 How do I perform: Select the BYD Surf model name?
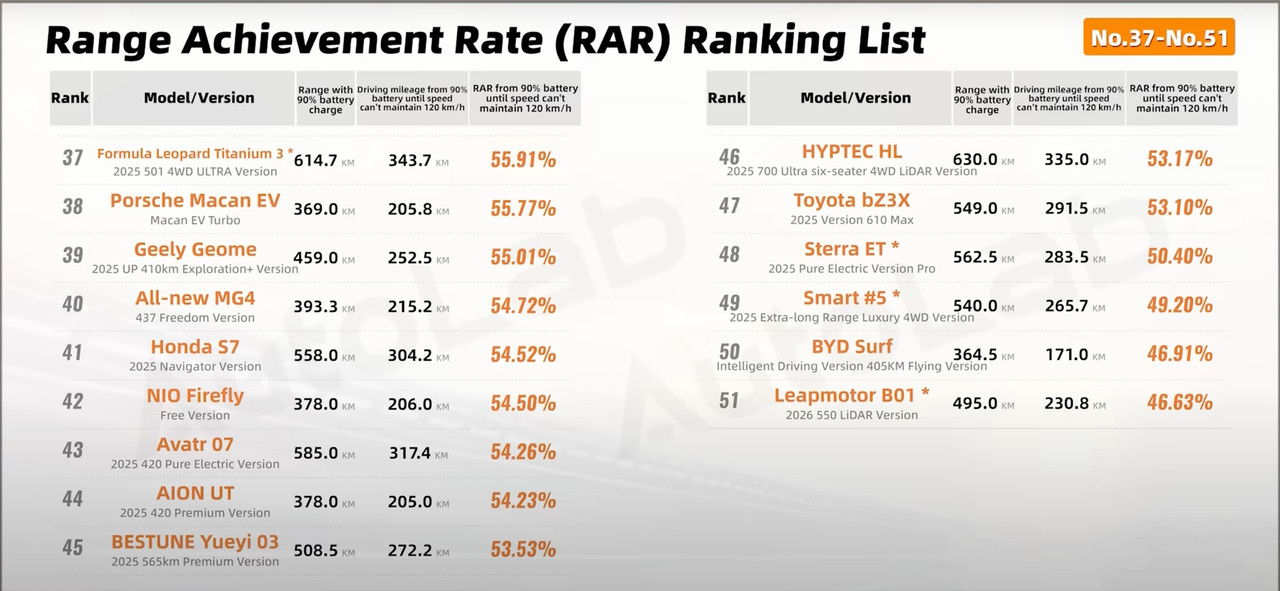pos(852,346)
